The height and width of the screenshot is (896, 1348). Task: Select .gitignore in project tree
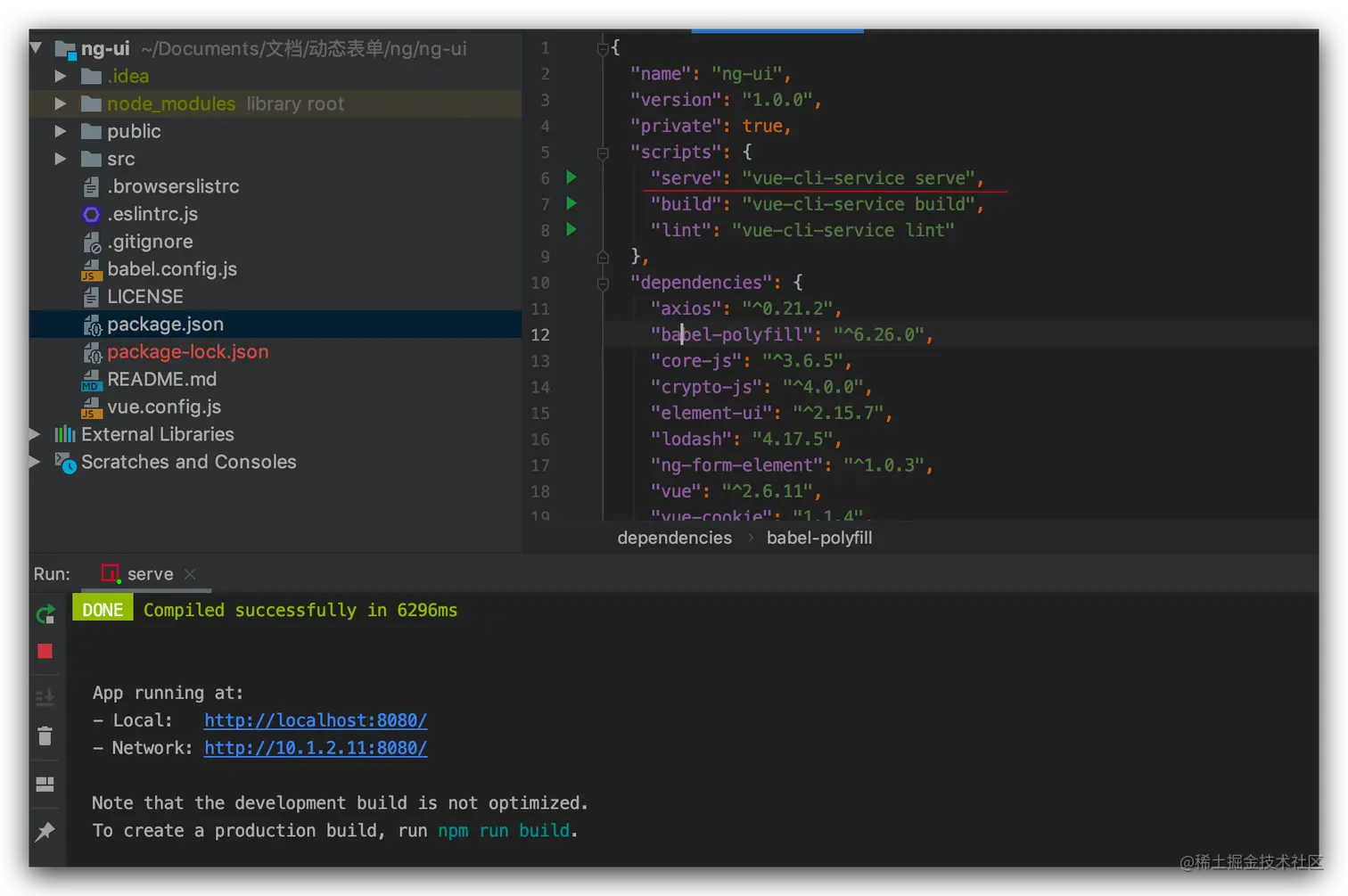[275, 242]
